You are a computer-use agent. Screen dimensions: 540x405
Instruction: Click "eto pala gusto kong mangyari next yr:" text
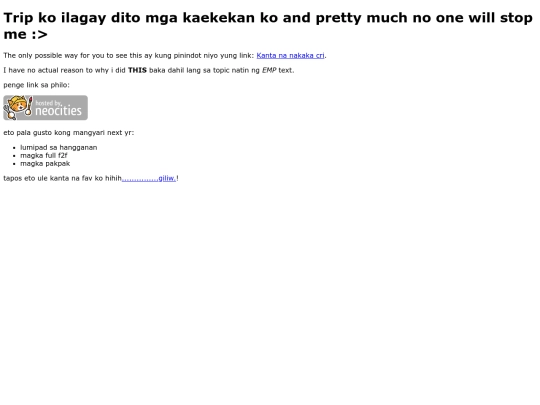(x=69, y=133)
